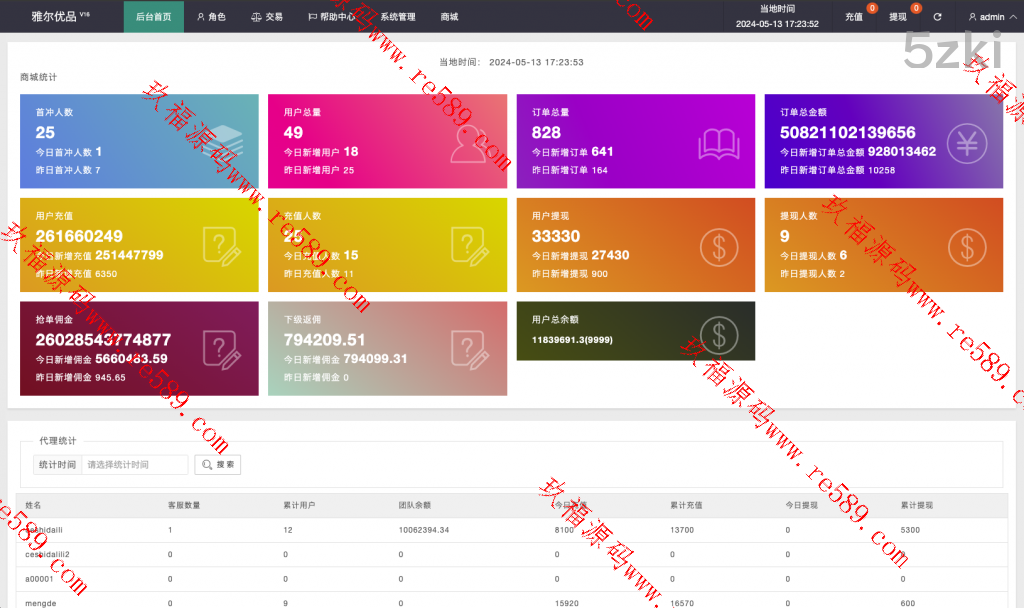Image resolution: width=1024 pixels, height=608 pixels.
Task: Open the 角色 menu
Action: point(211,17)
